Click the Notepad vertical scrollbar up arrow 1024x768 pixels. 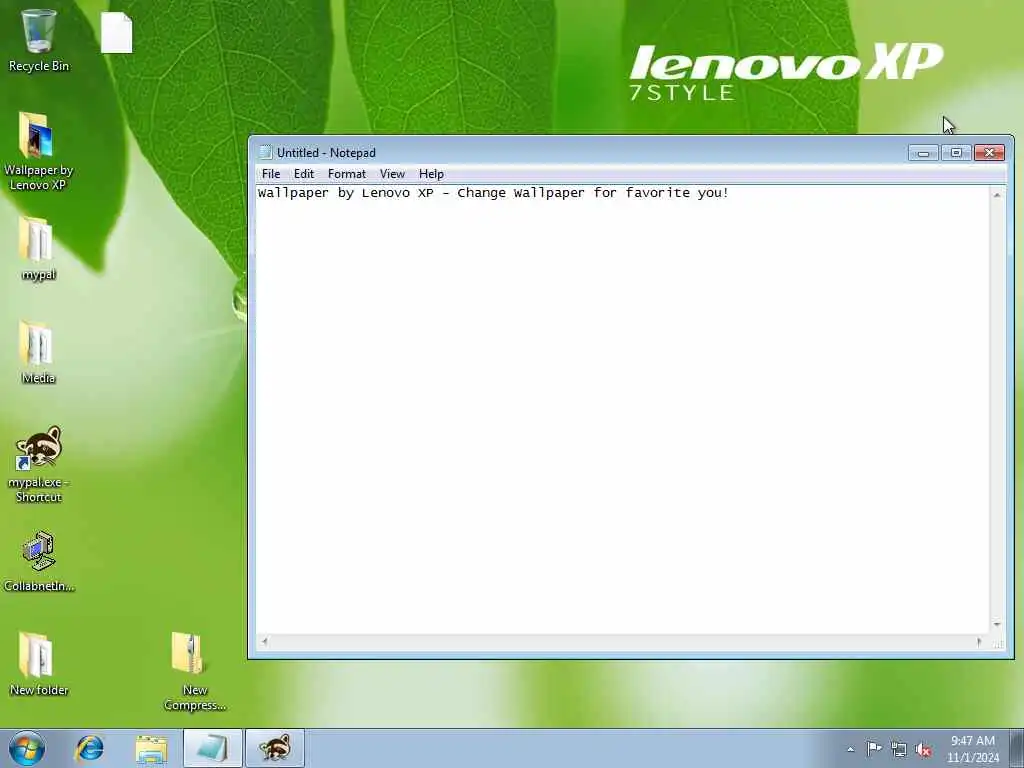997,195
